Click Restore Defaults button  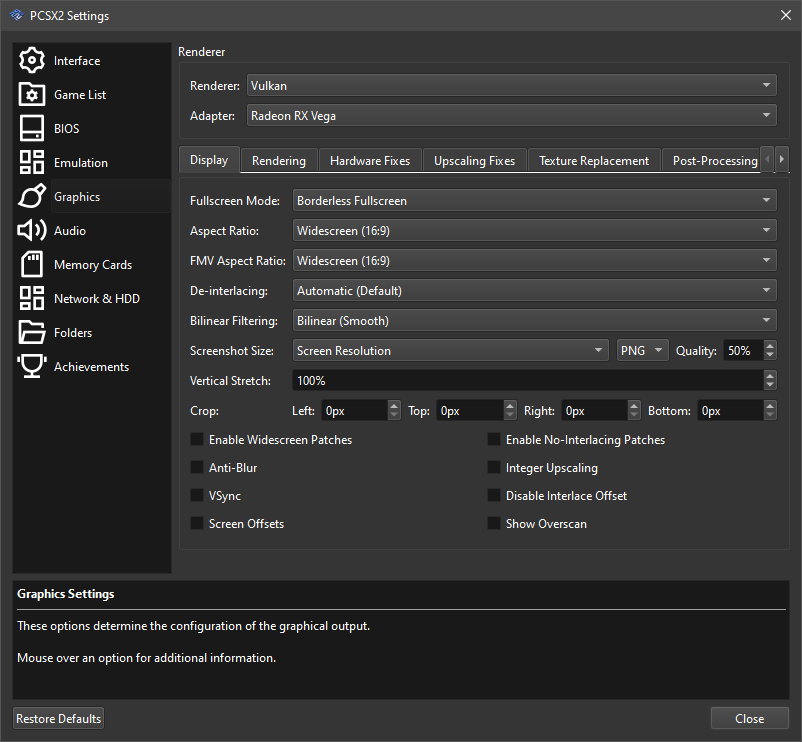(x=58, y=718)
